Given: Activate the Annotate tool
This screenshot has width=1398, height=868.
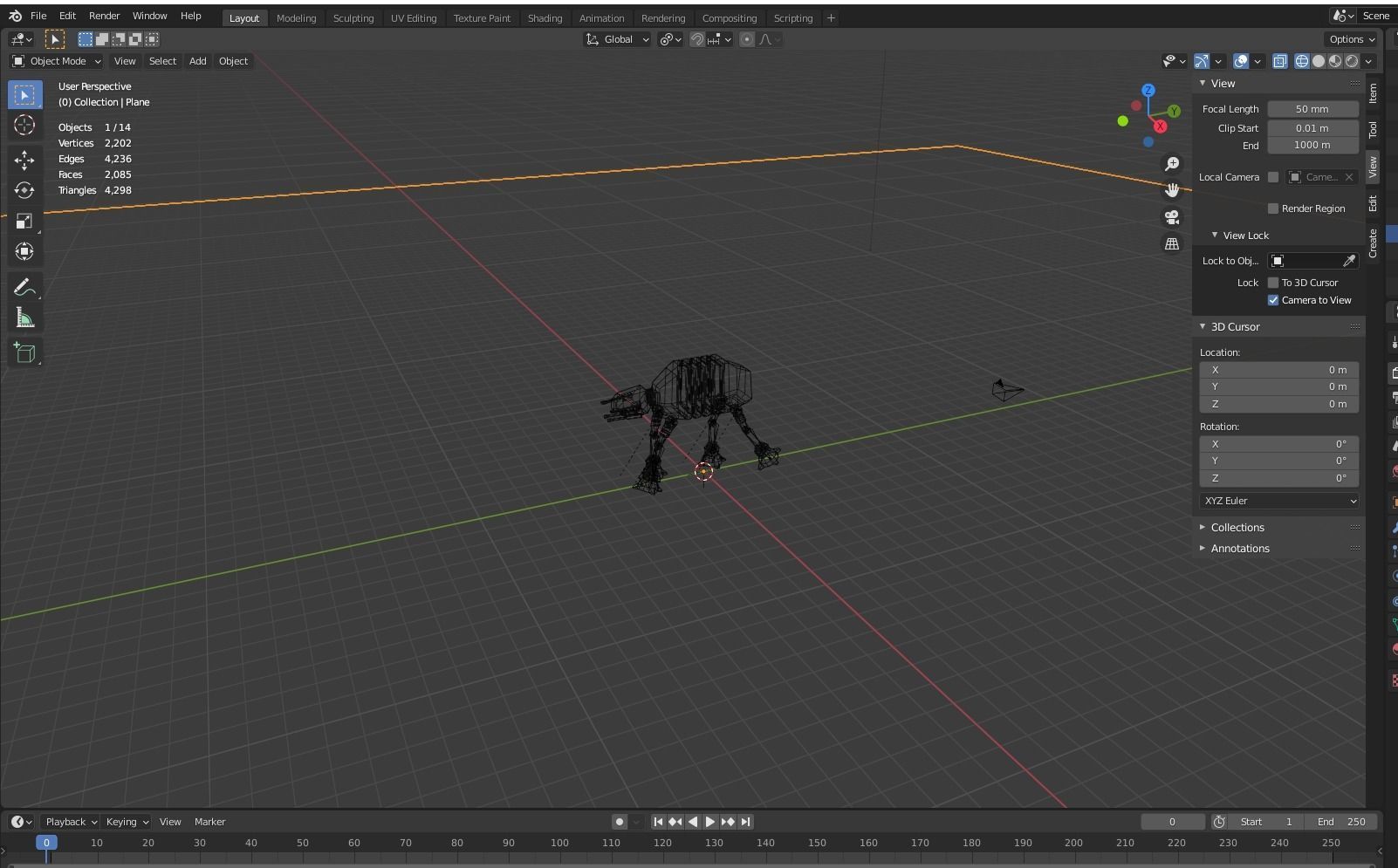Looking at the screenshot, I should click(24, 287).
